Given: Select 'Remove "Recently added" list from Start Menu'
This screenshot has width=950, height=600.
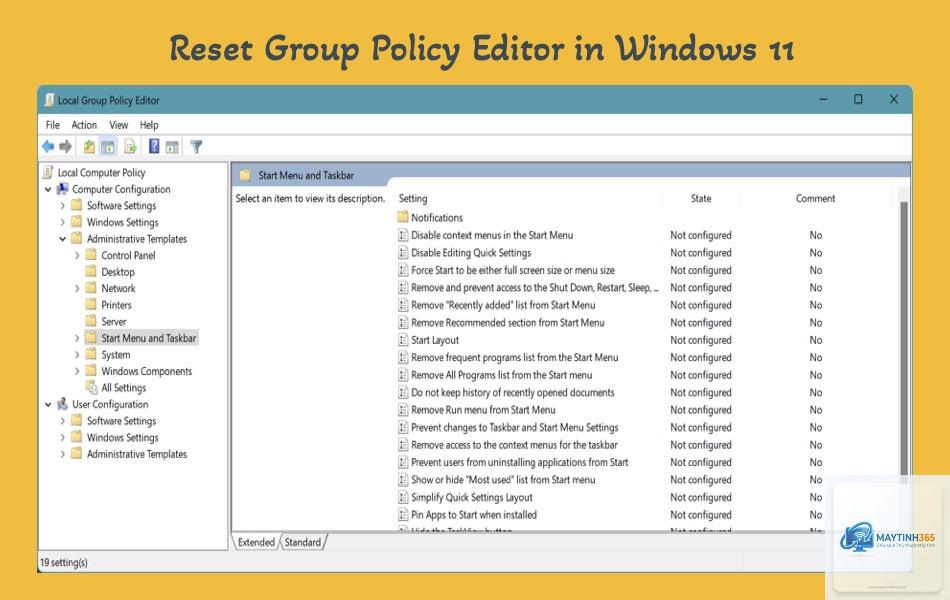Looking at the screenshot, I should tap(503, 305).
